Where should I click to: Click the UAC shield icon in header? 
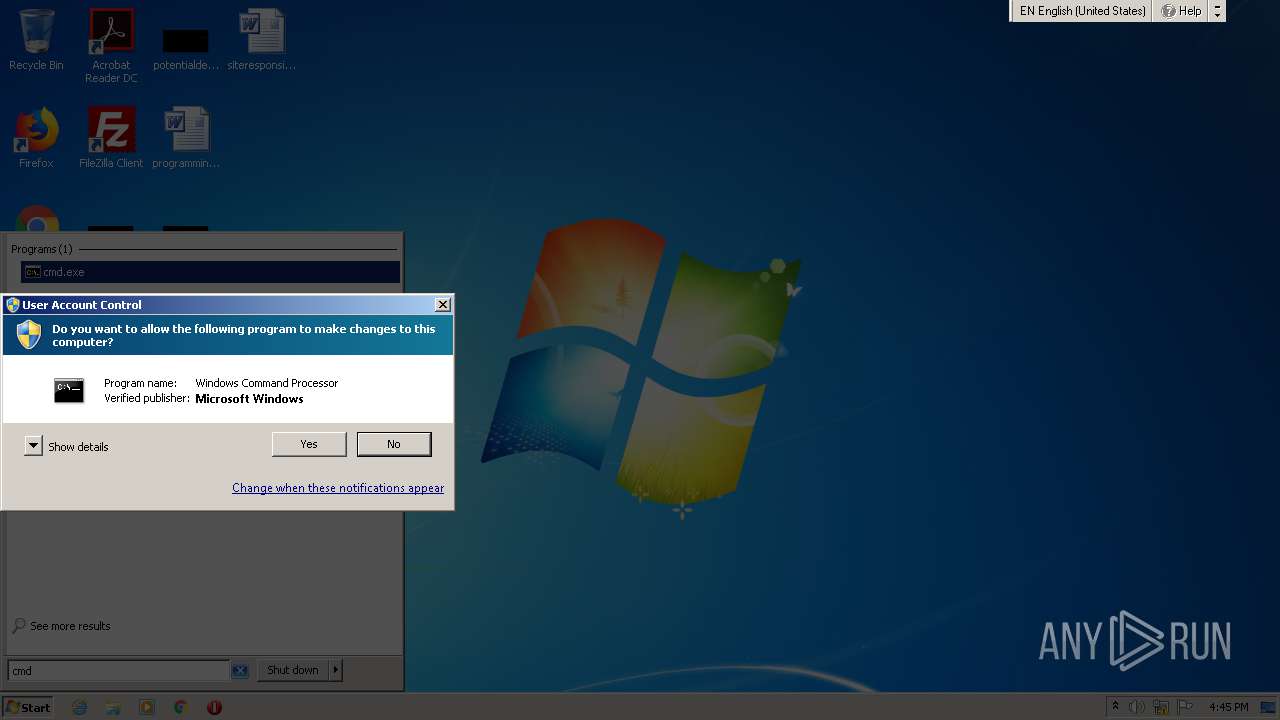point(29,335)
